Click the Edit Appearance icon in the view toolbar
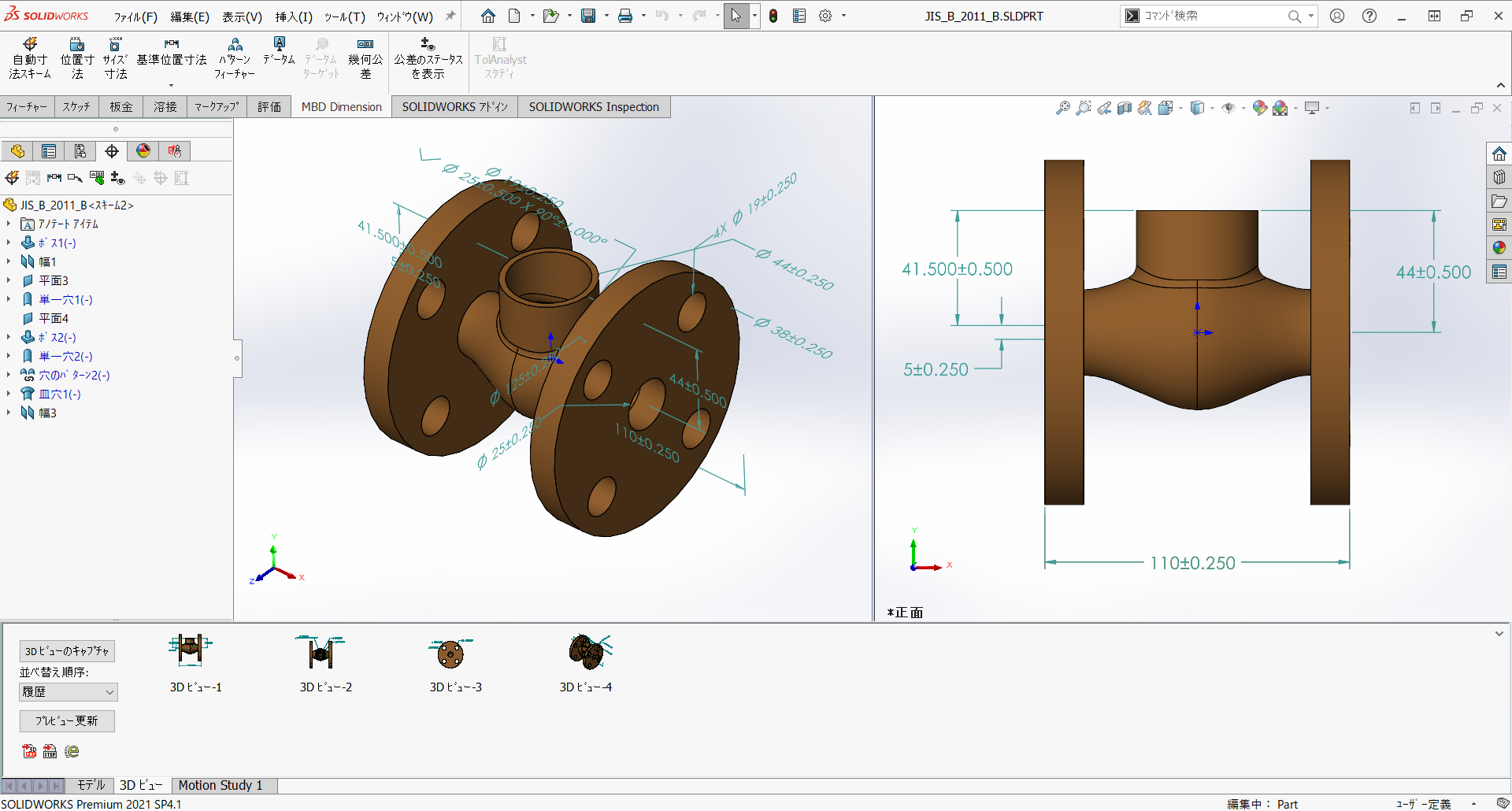 click(1259, 108)
